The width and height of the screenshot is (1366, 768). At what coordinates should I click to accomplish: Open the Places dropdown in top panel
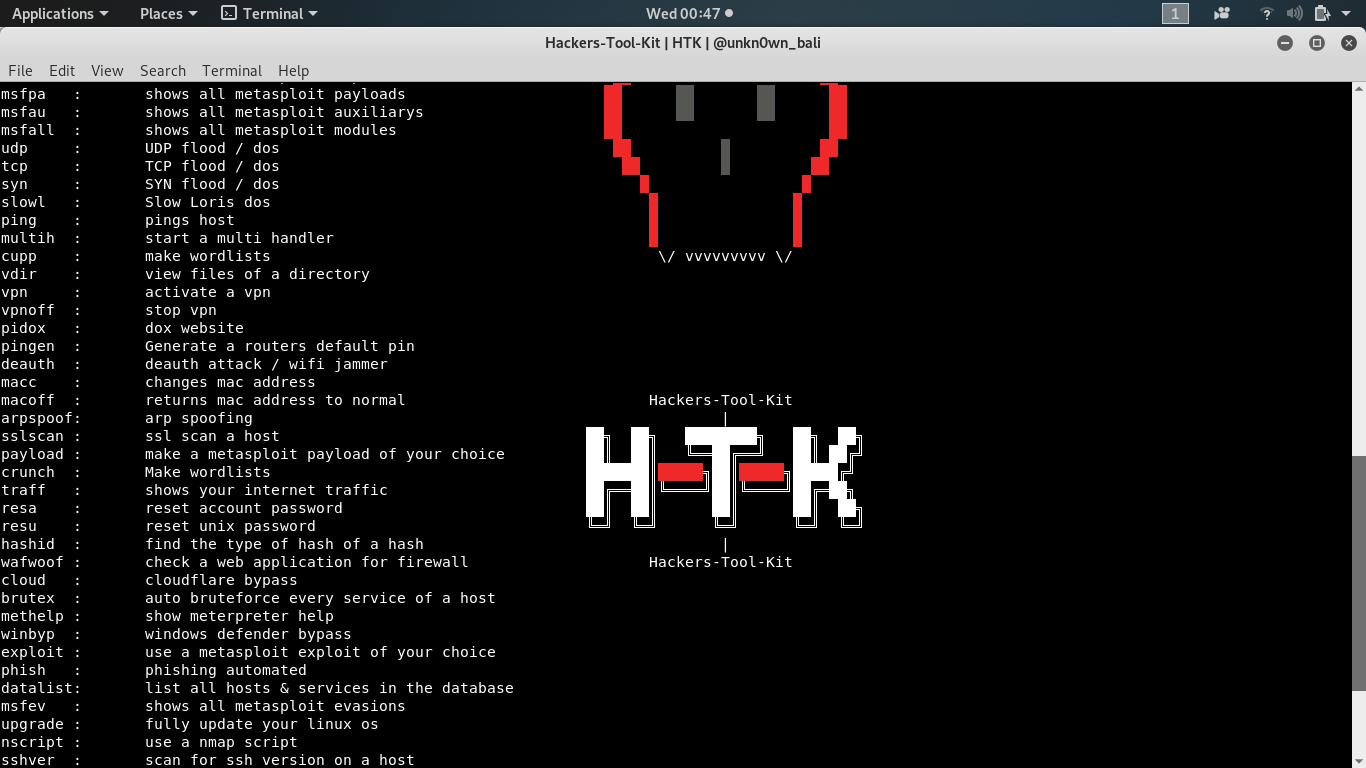click(x=168, y=13)
